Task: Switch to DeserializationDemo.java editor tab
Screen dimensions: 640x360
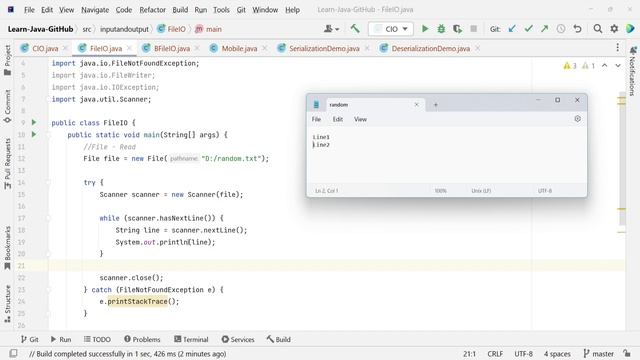Action: (x=431, y=48)
